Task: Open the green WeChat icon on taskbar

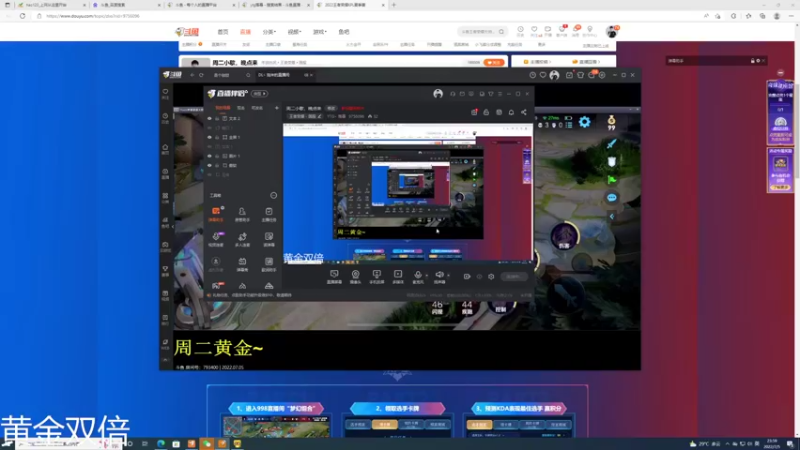Action: (x=207, y=444)
